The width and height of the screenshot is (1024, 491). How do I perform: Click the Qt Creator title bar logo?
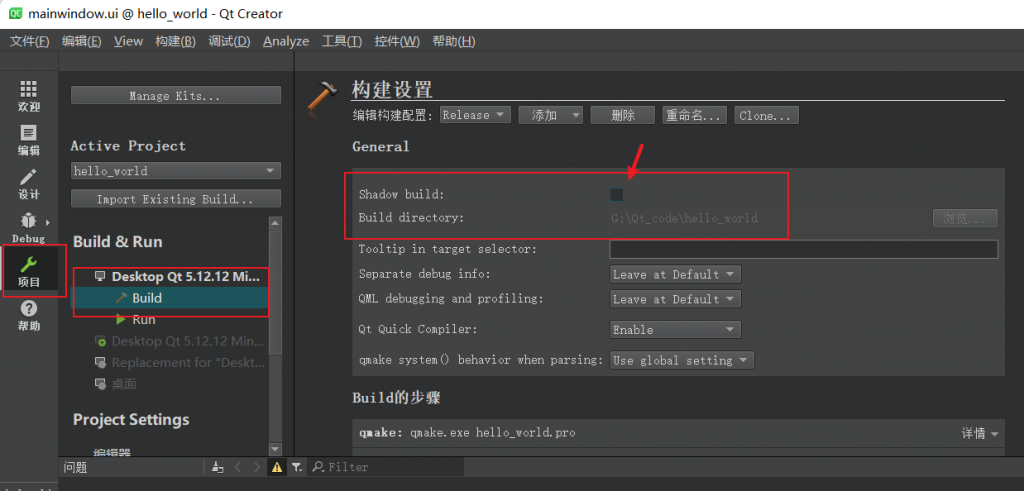16,13
